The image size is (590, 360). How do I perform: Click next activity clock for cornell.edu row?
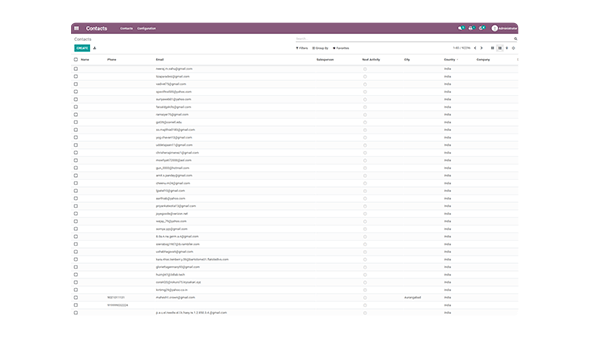tap(365, 122)
